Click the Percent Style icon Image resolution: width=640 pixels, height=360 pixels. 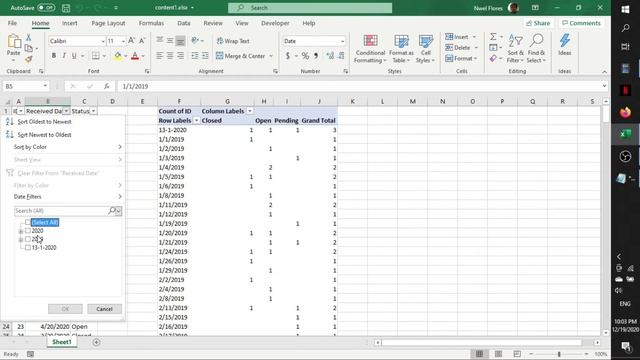pos(305,56)
